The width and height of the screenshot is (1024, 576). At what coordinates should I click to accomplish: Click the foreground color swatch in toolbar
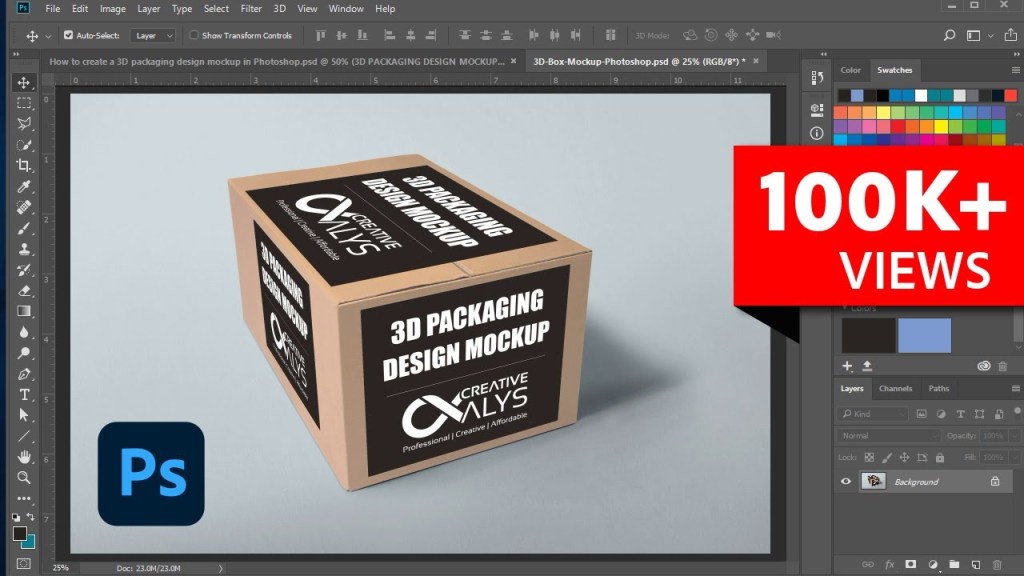pos(19,534)
